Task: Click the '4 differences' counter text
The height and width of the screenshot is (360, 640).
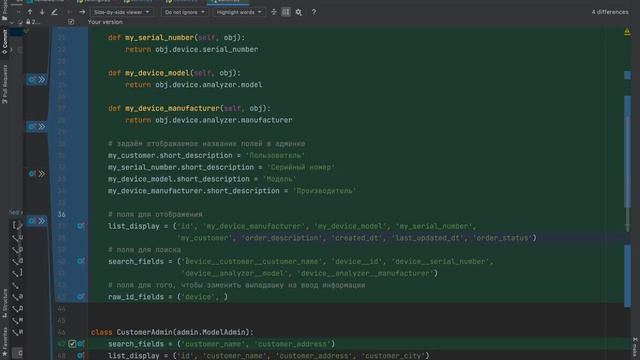Action: (610, 12)
